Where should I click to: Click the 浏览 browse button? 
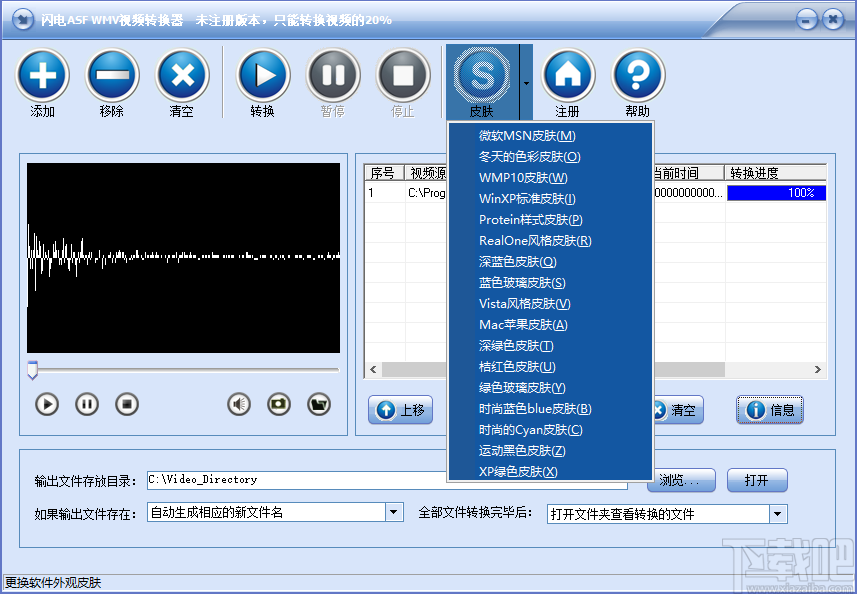pos(682,480)
